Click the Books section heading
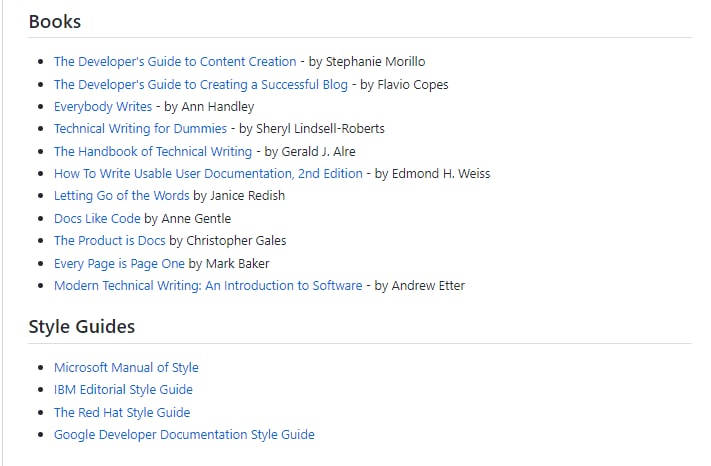Screen dimensions: 711x466 coord(55,21)
